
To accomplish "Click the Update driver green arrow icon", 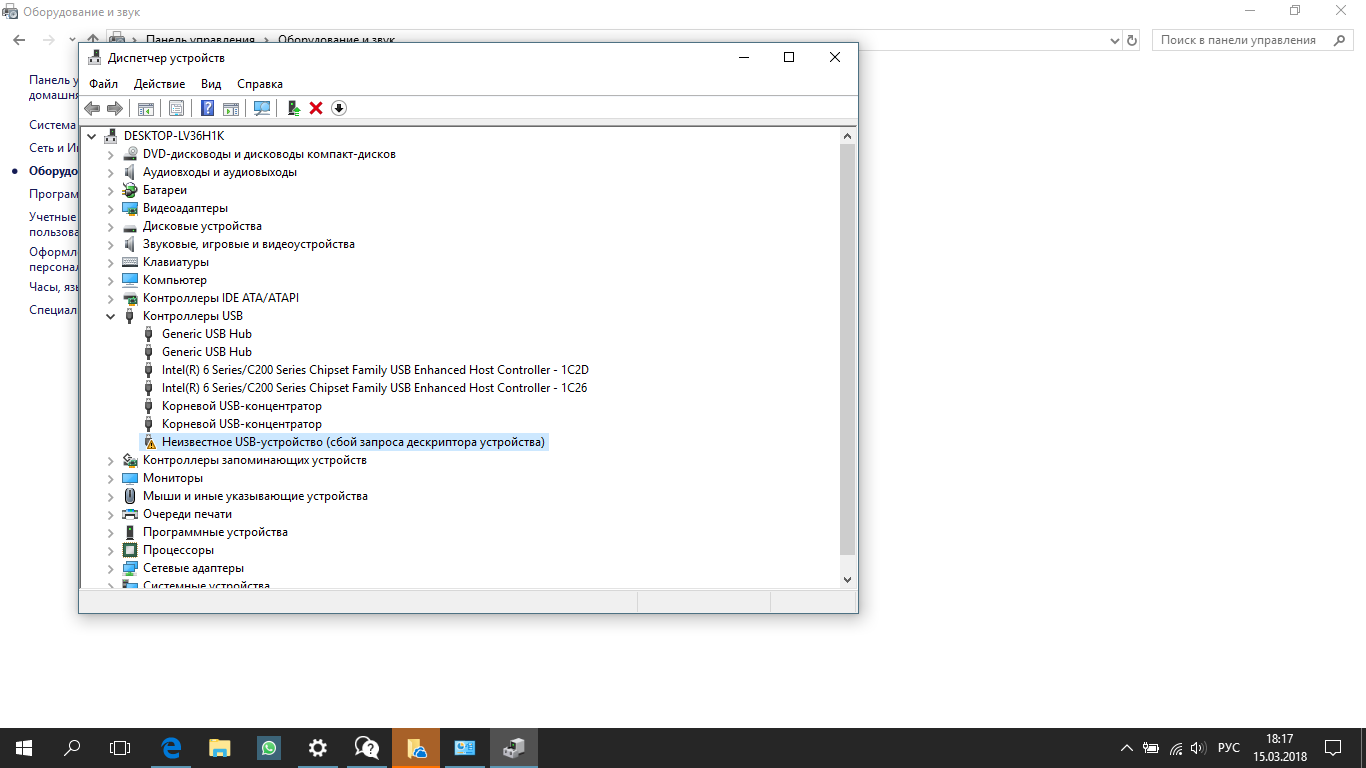I will tap(293, 108).
